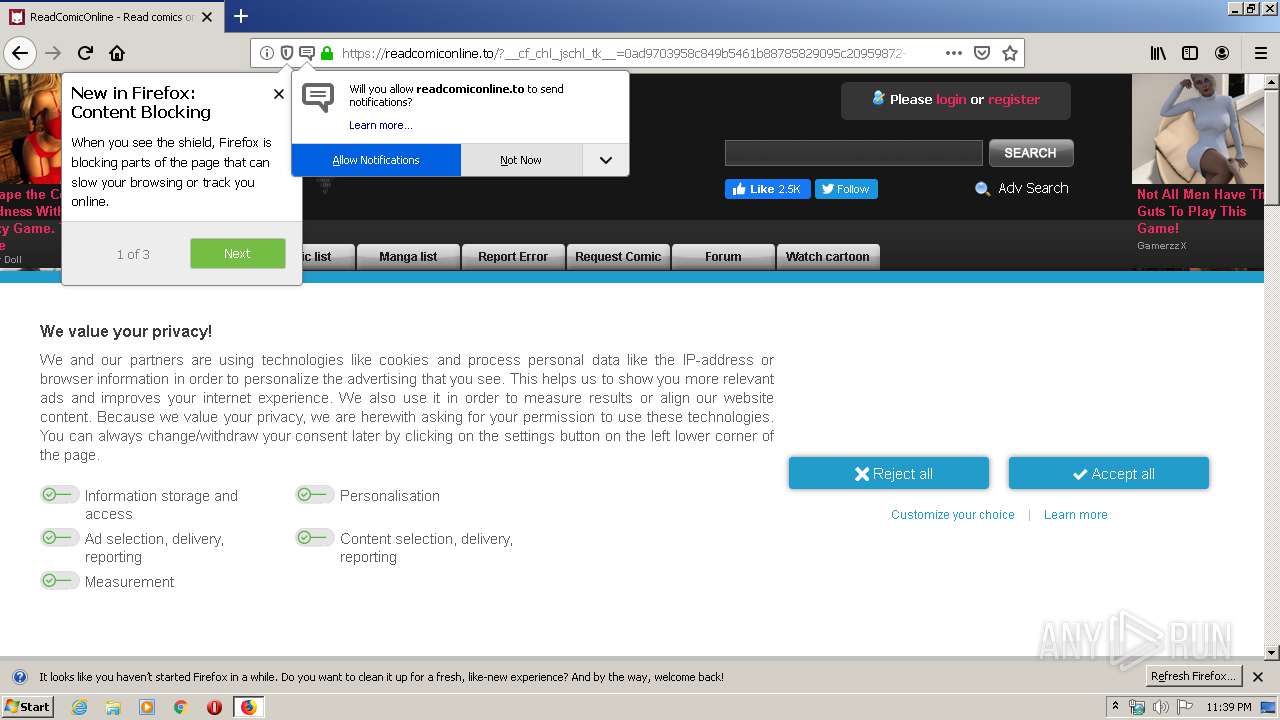Image resolution: width=1280 pixels, height=720 pixels.
Task: Open Opera from the taskbar
Action: pos(214,707)
